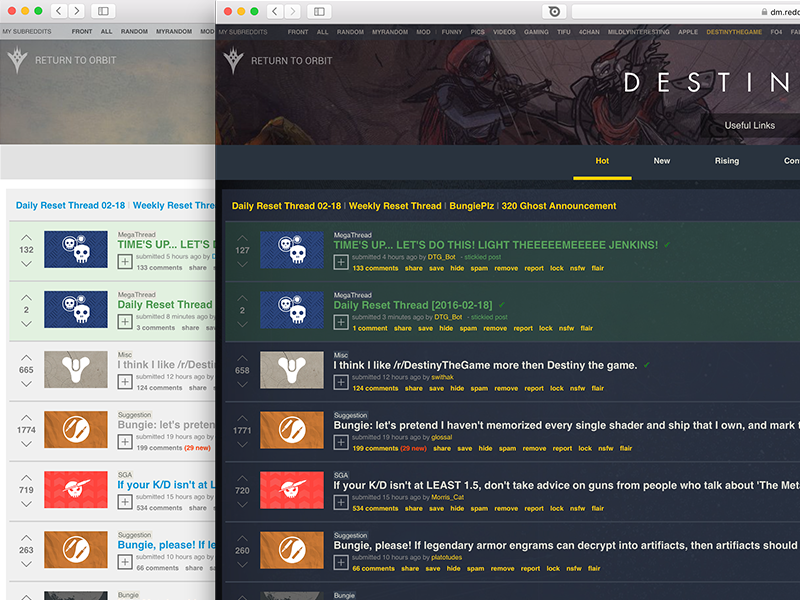Open skull thumbnail of TIME'S UP post, dark window
The width and height of the screenshot is (800, 600).
[x=292, y=250]
